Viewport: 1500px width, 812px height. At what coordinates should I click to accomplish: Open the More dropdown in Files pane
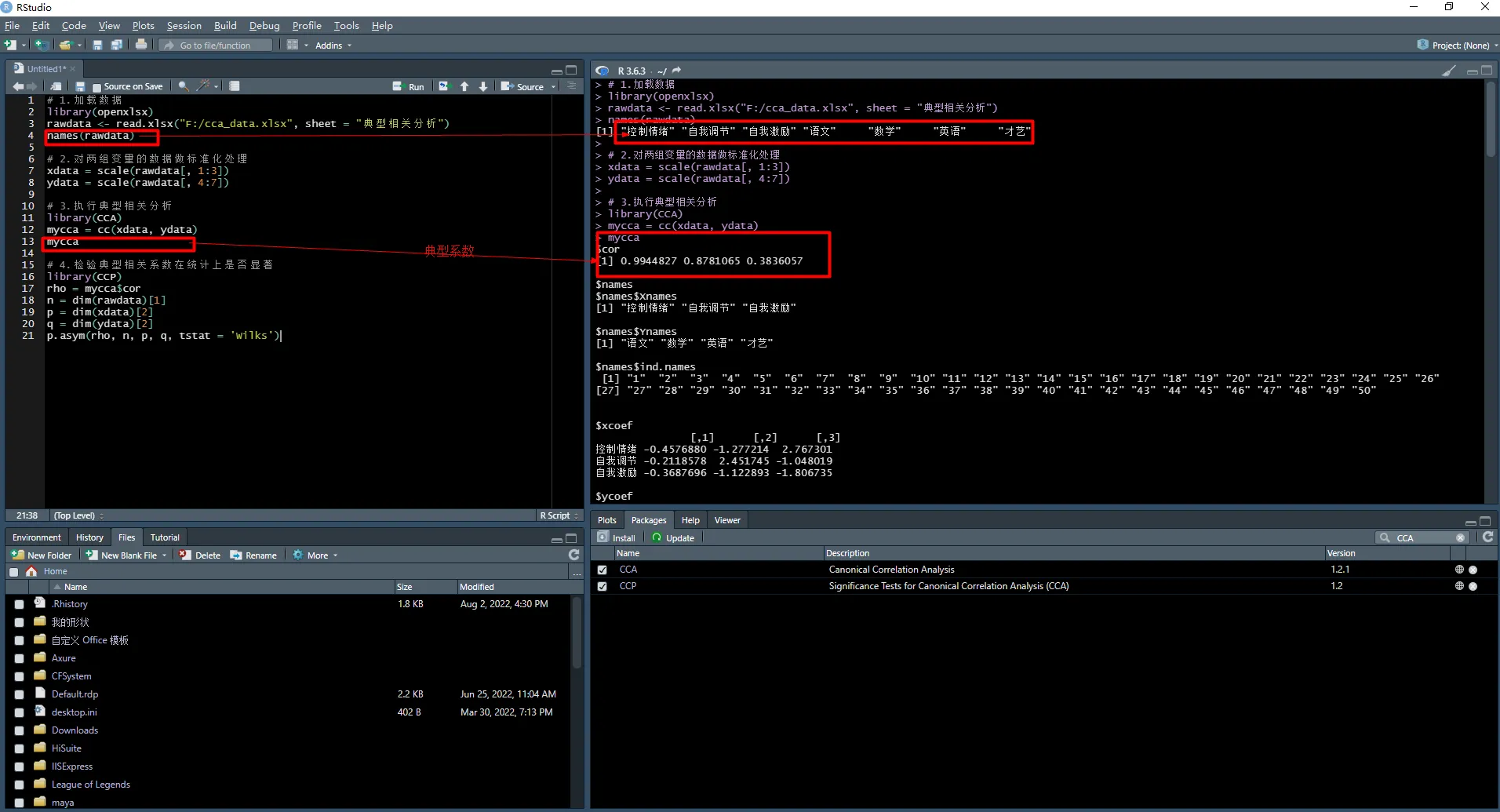315,555
